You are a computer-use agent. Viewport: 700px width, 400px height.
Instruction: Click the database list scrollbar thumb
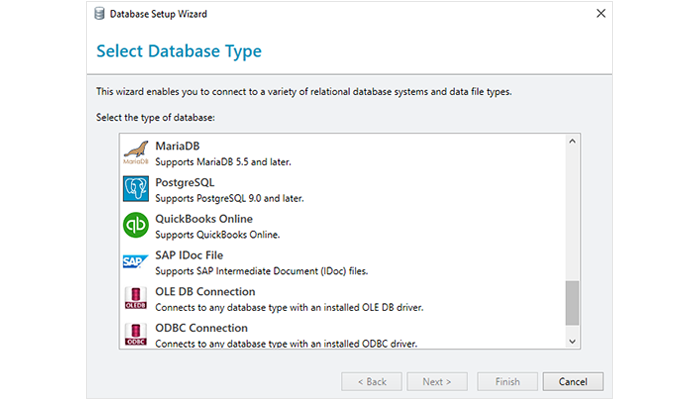tap(572, 303)
